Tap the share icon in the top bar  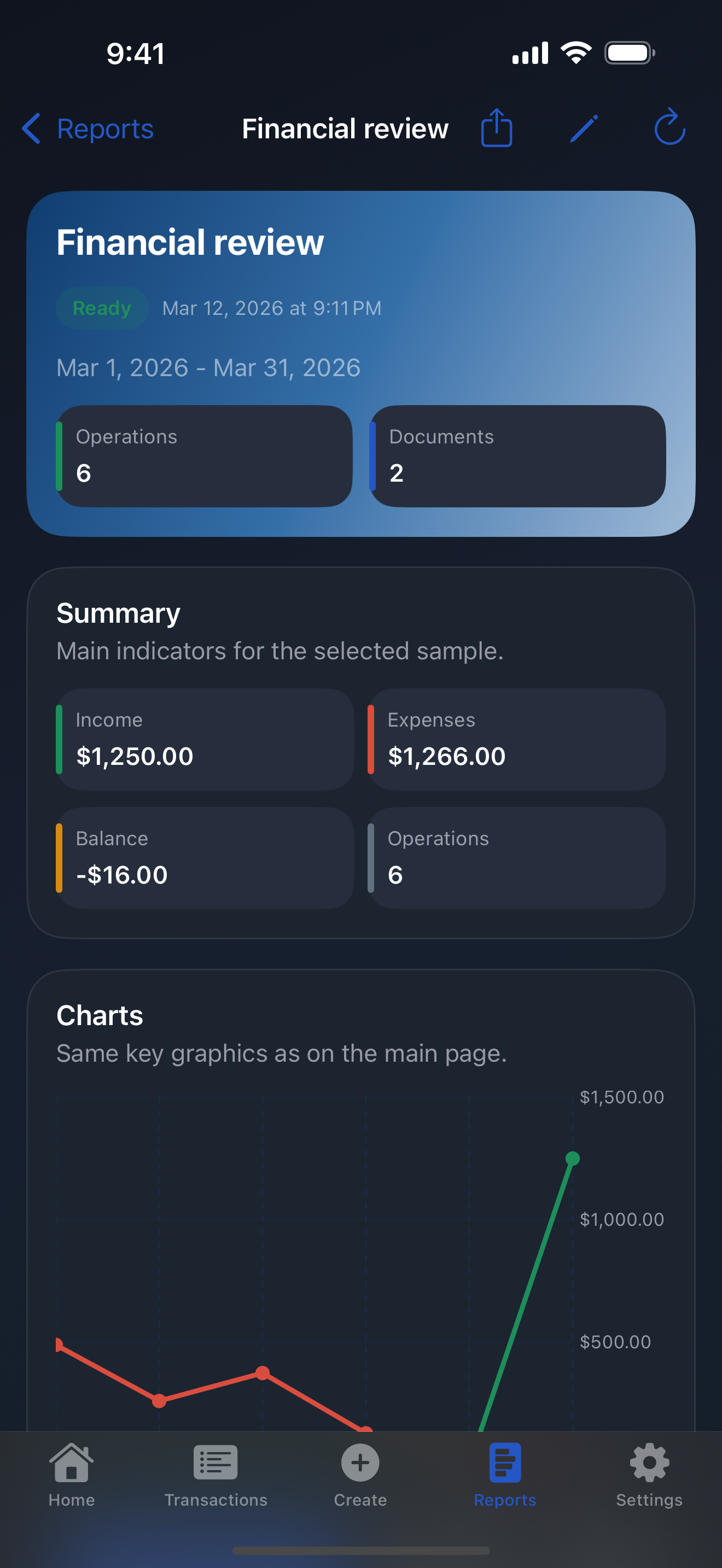[x=497, y=128]
